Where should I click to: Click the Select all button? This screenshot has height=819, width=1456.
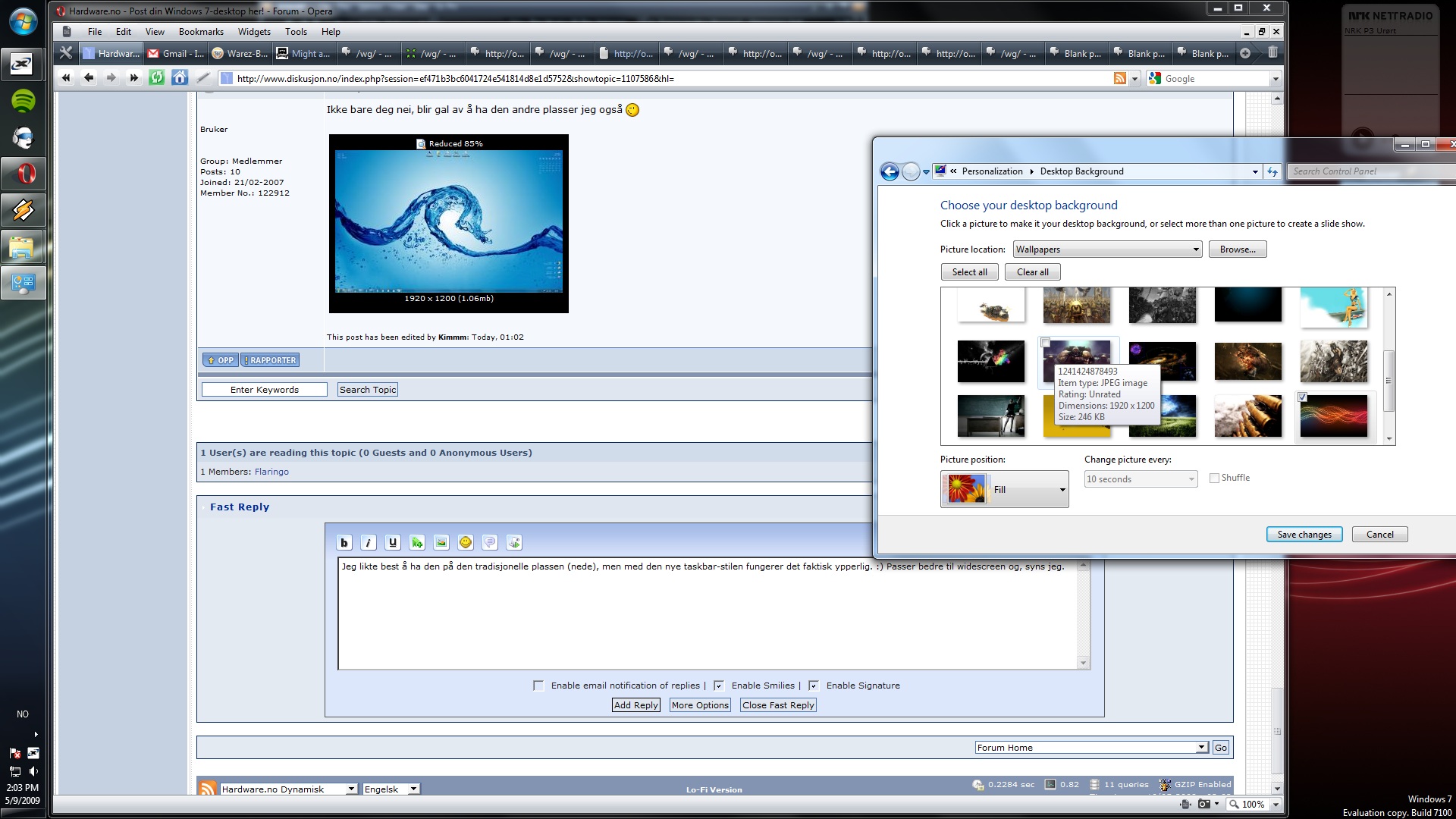point(969,272)
